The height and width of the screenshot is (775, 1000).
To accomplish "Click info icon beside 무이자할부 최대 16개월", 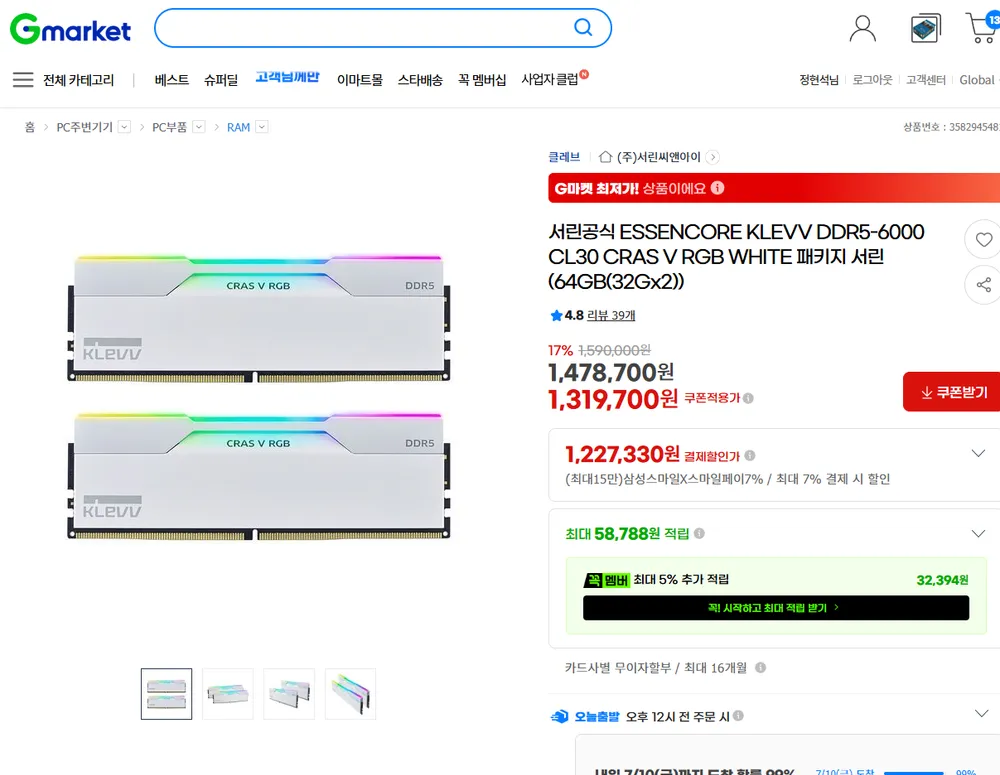I will pos(760,667).
